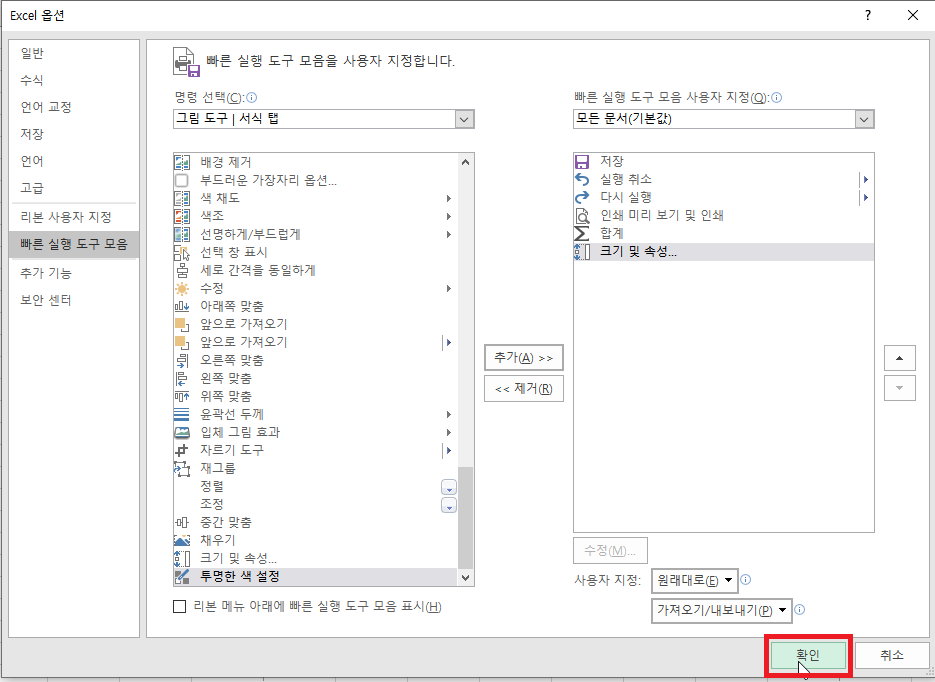The width and height of the screenshot is (935, 682).
Task: Open the 추가 기능 category
Action: coord(74,273)
